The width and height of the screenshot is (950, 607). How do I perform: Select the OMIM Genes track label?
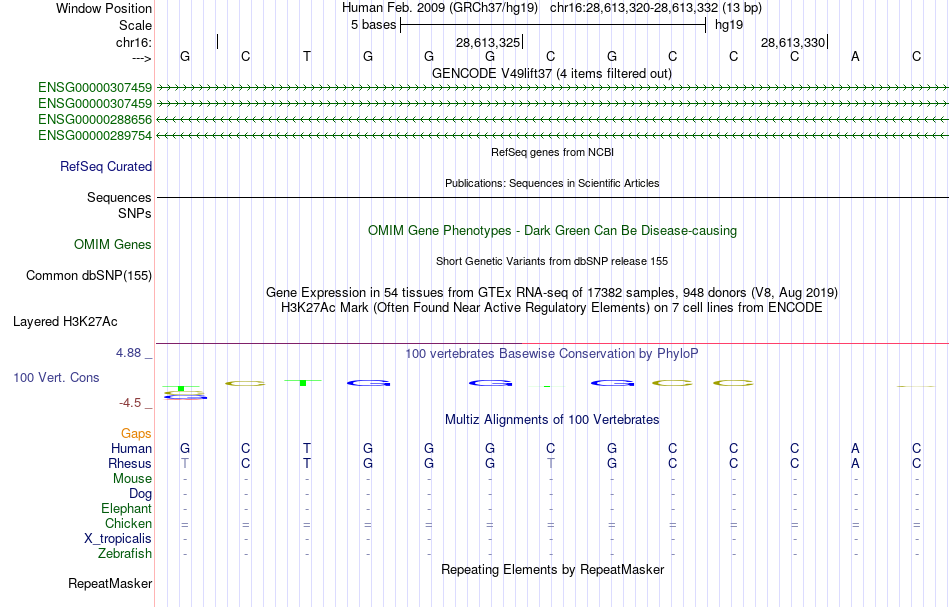113,245
